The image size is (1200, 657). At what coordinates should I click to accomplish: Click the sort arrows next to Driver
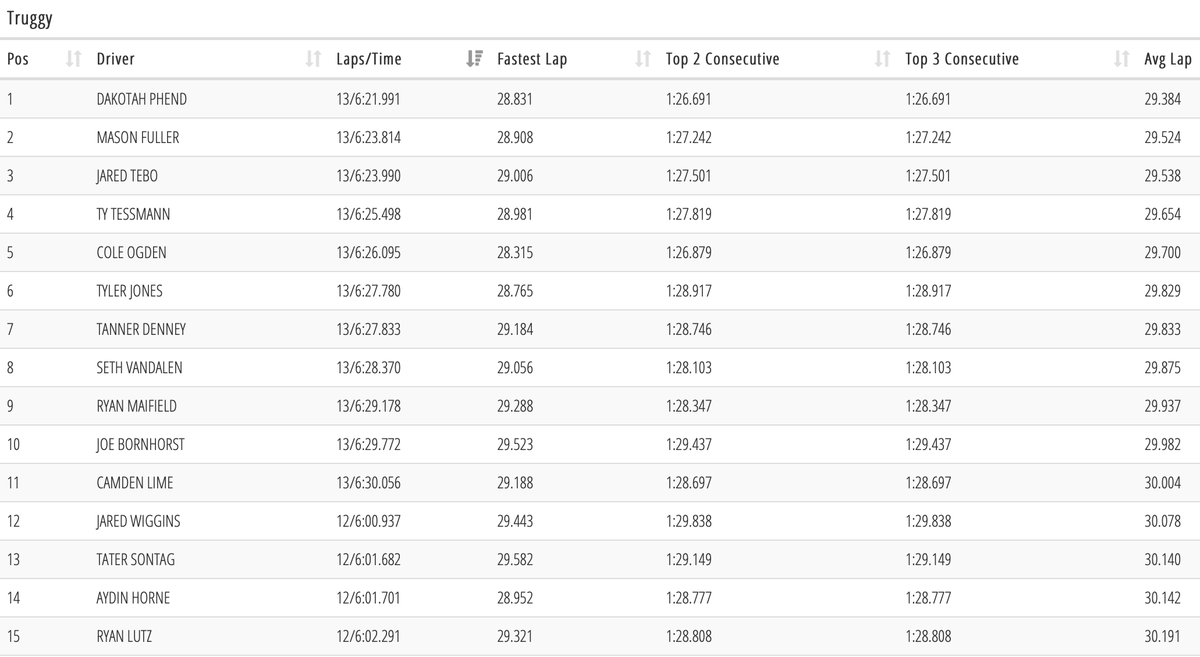[x=313, y=59]
